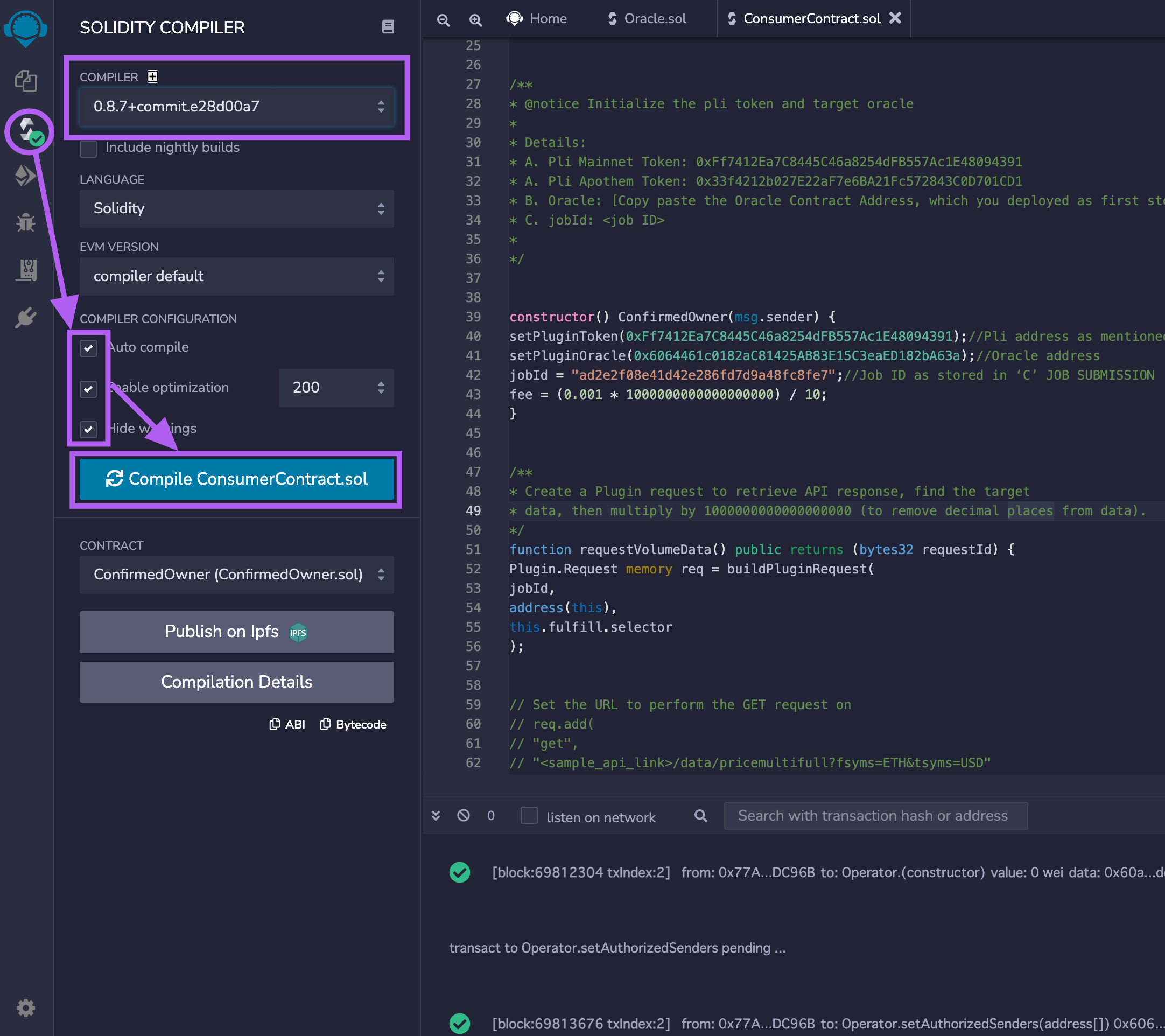Open the File explorer panel
This screenshot has width=1165, height=1036.
(x=26, y=81)
